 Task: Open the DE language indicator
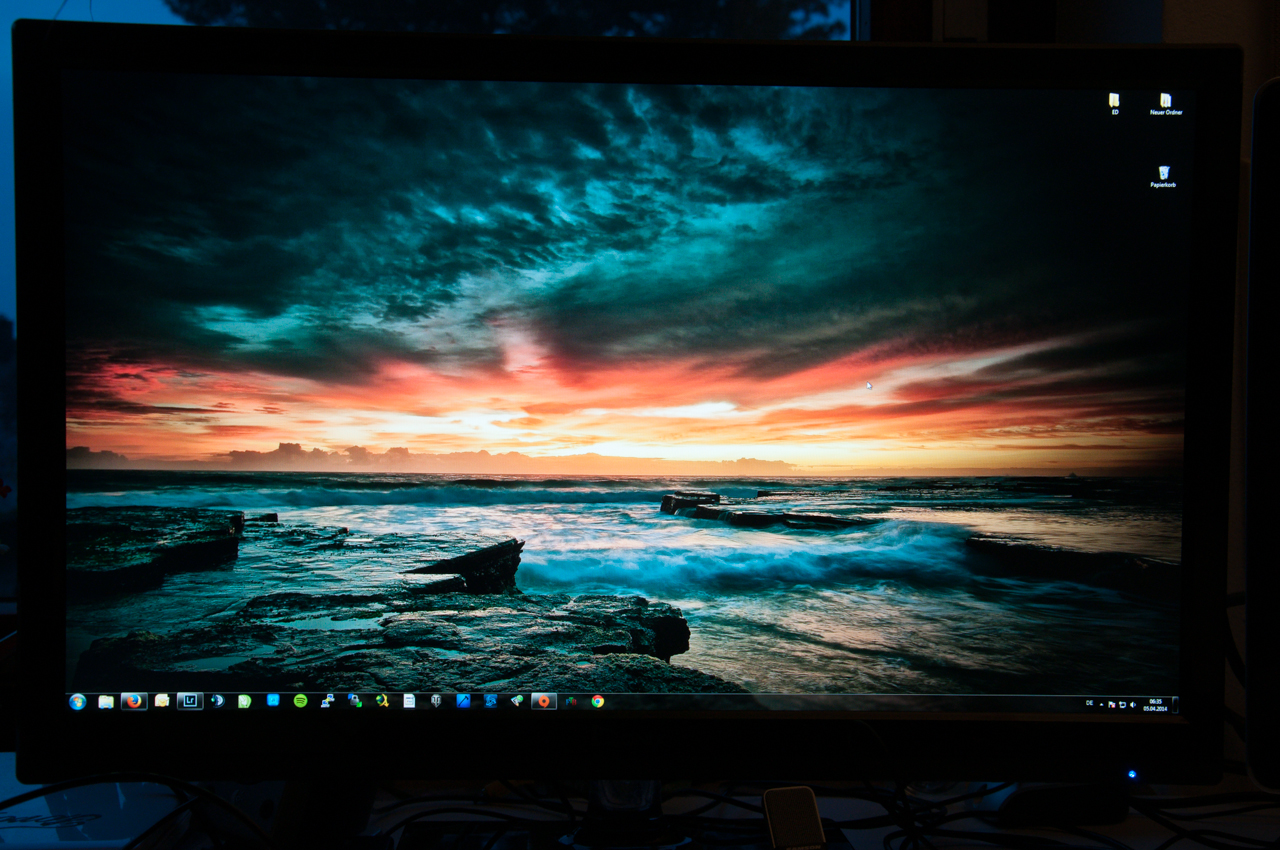pyautogui.click(x=1089, y=703)
